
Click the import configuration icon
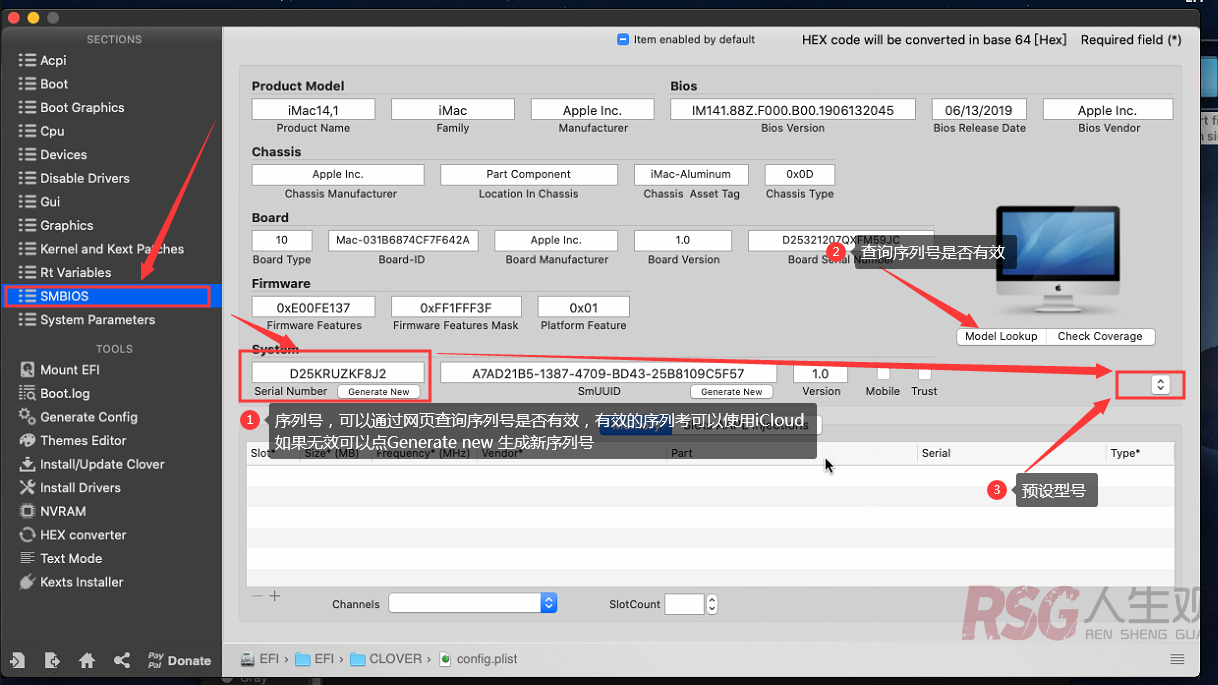pyautogui.click(x=18, y=660)
